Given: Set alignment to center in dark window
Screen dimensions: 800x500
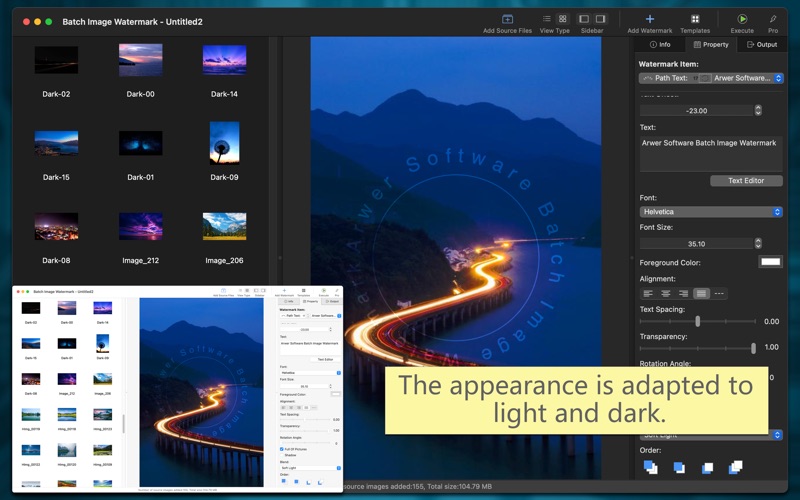Looking at the screenshot, I should tap(666, 293).
